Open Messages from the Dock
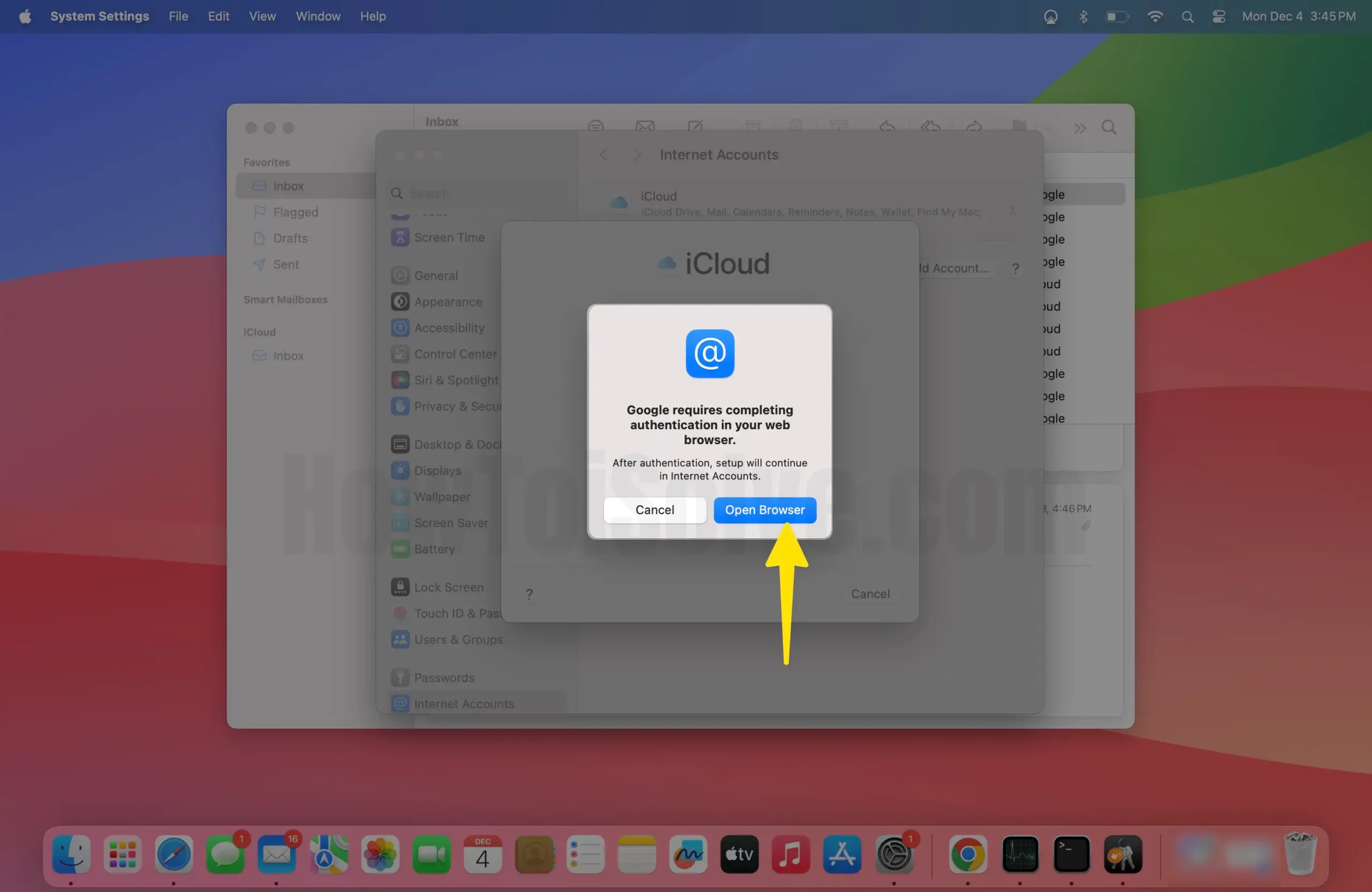Image resolution: width=1372 pixels, height=892 pixels. click(225, 854)
